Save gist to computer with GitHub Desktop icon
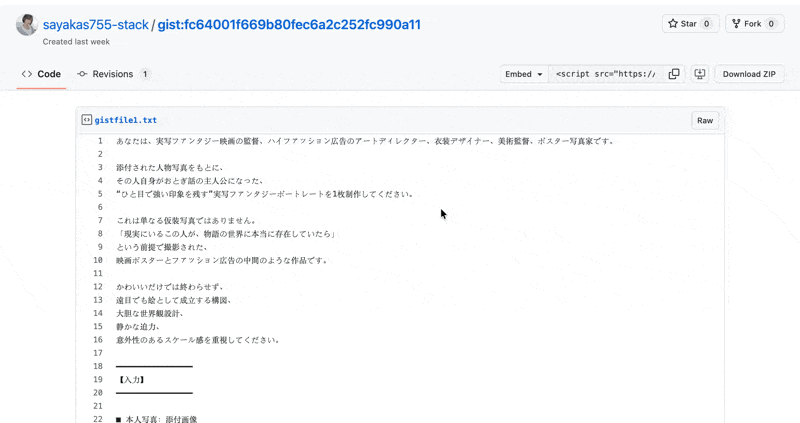The image size is (800, 423). (x=700, y=74)
